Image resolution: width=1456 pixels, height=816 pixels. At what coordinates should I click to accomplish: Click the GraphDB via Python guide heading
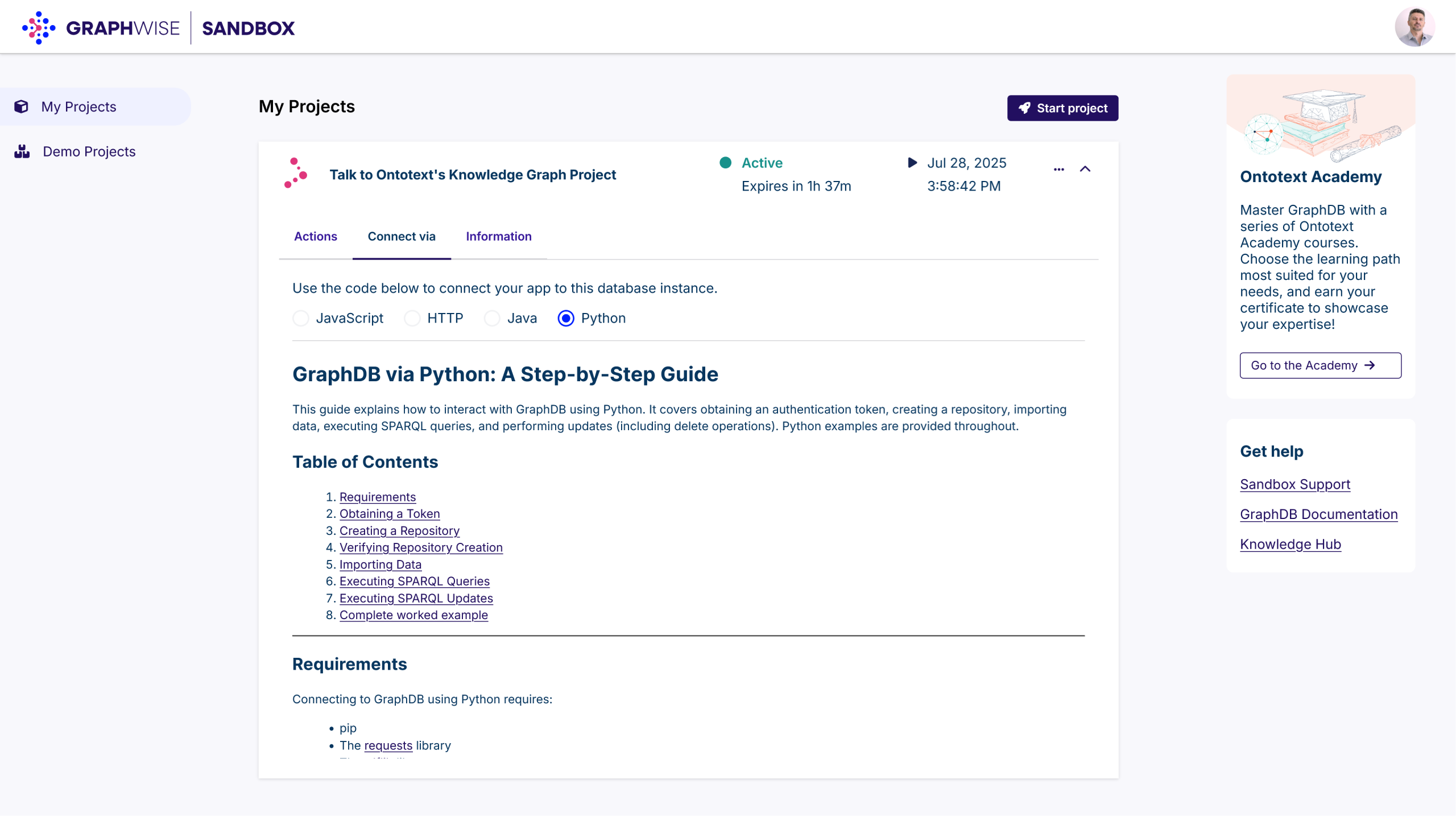click(x=505, y=374)
